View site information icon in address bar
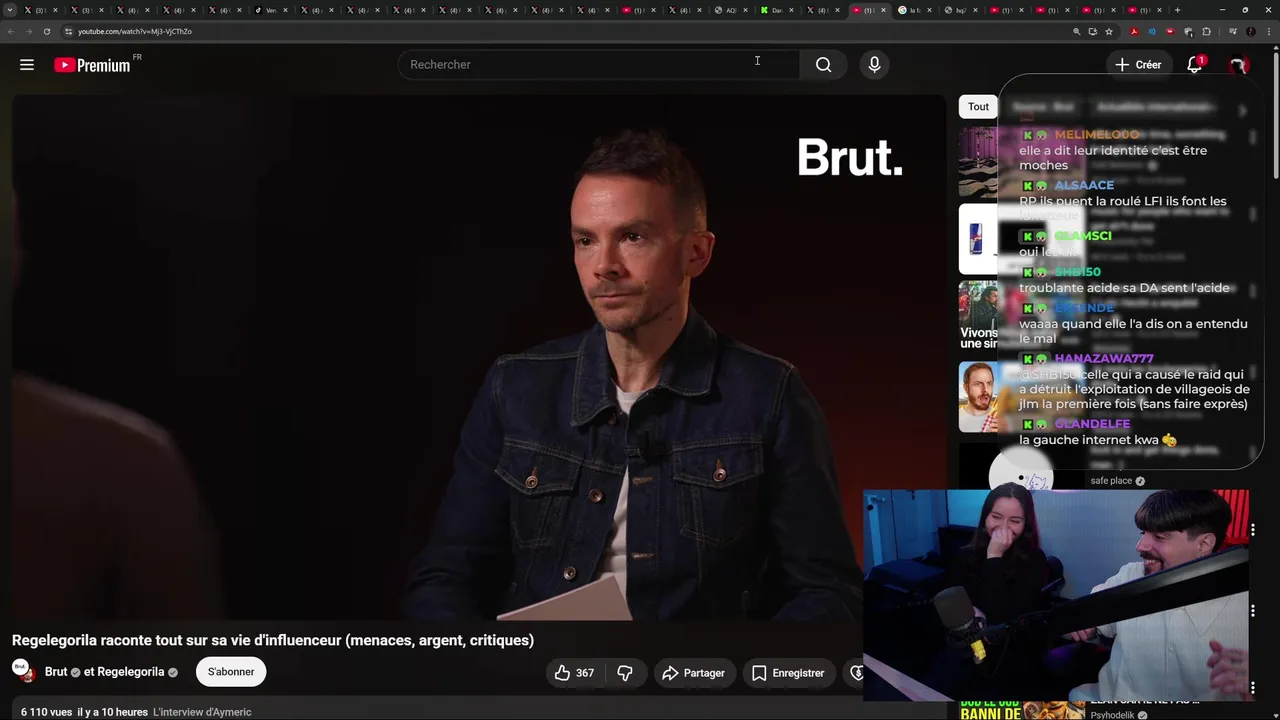The height and width of the screenshot is (720, 1280). point(68,31)
